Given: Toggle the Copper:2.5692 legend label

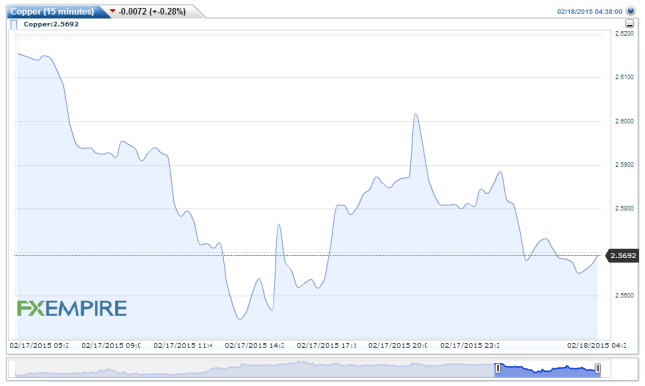Looking at the screenshot, I should coord(51,24).
